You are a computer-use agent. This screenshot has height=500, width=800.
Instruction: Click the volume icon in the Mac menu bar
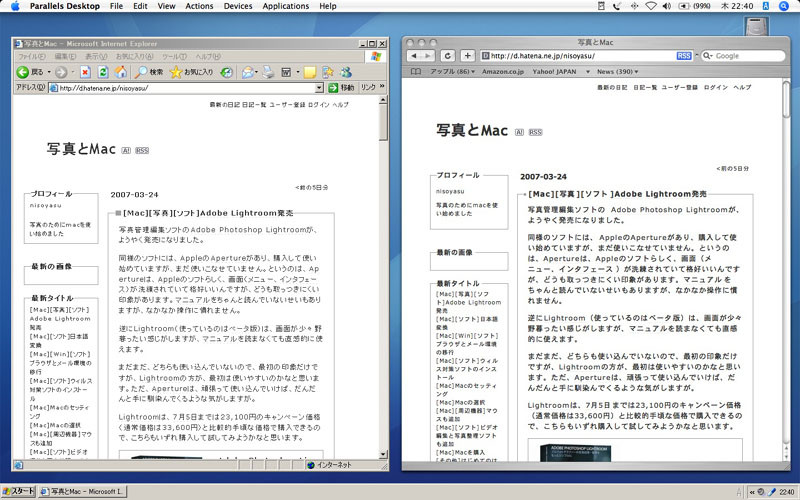[x=666, y=6]
